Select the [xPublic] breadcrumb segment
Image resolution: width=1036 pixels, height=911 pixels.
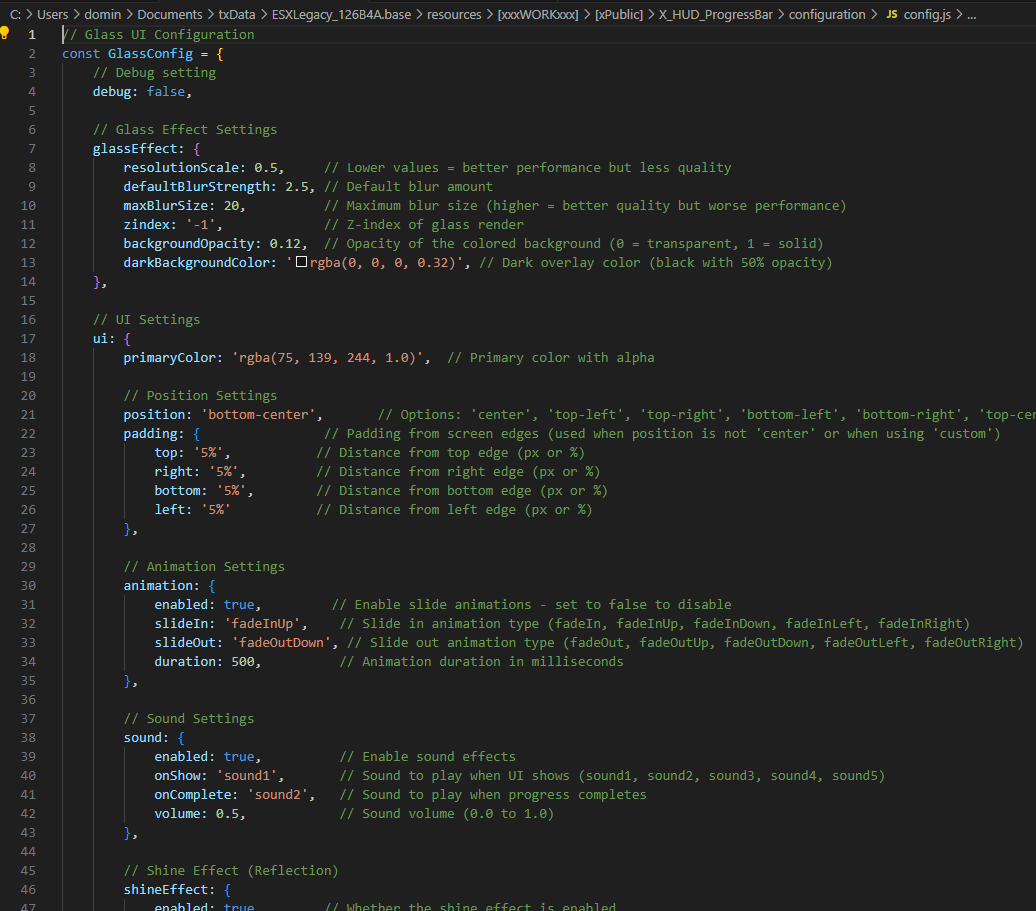(619, 15)
